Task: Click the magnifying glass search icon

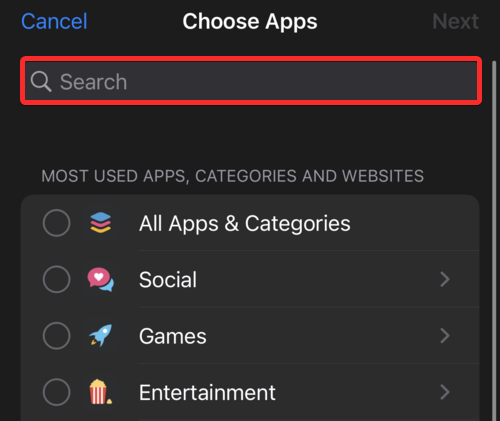Action: (41, 81)
